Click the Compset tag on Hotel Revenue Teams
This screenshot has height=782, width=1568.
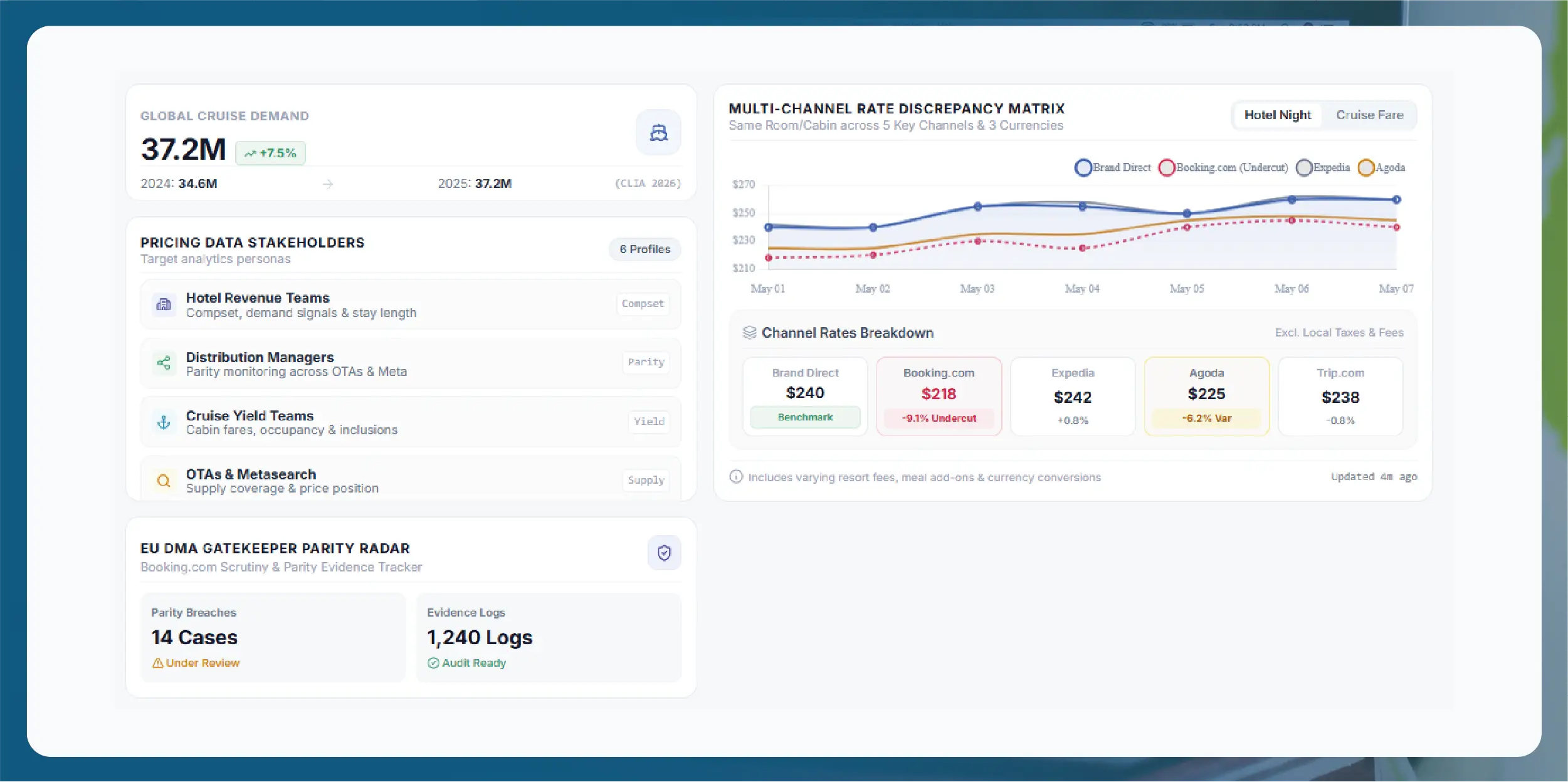643,304
